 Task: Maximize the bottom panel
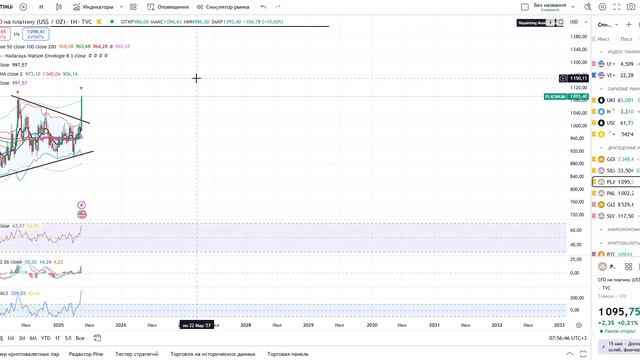point(583,354)
